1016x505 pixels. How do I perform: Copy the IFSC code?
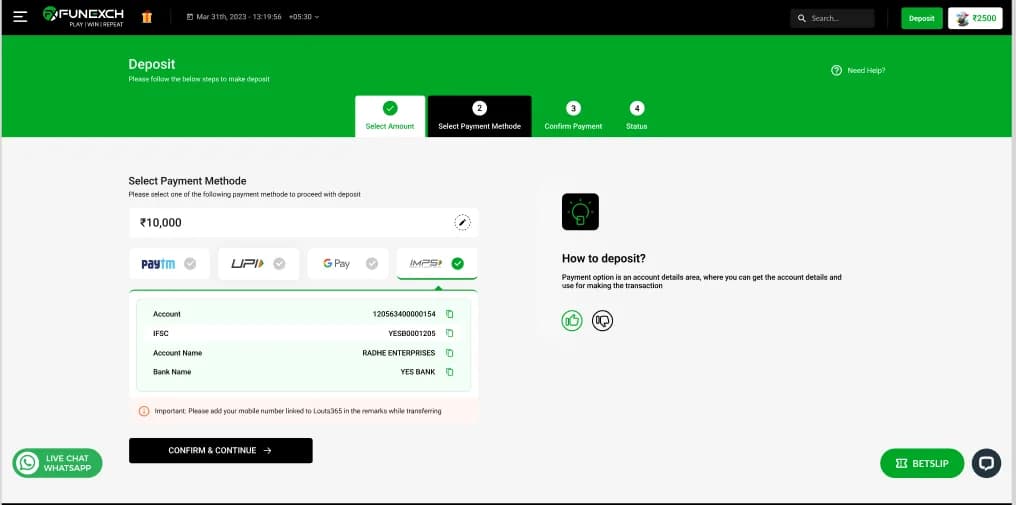click(x=450, y=333)
